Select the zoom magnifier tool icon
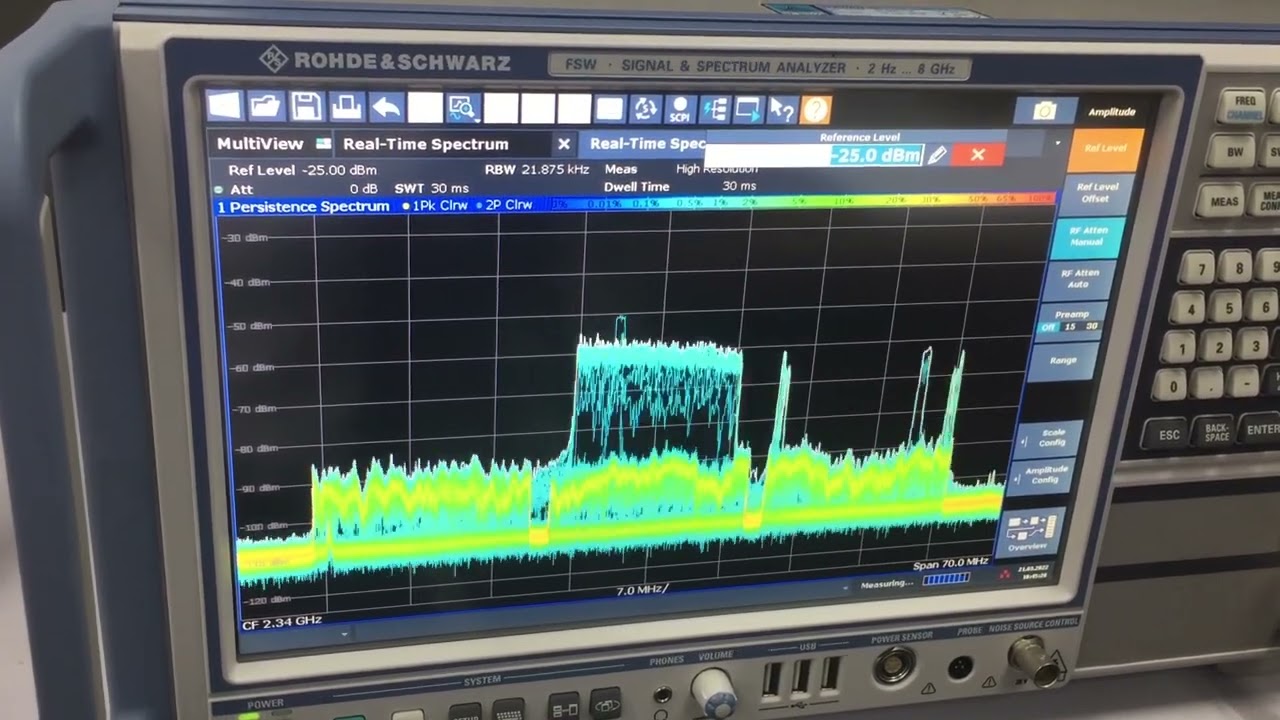Screen dimensions: 1280x720 tap(463, 108)
